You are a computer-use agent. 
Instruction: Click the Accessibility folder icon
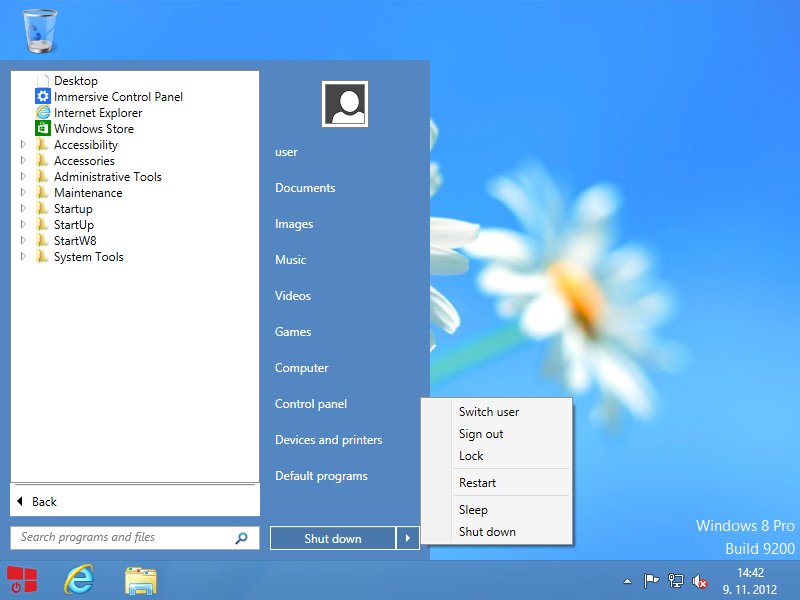click(43, 144)
